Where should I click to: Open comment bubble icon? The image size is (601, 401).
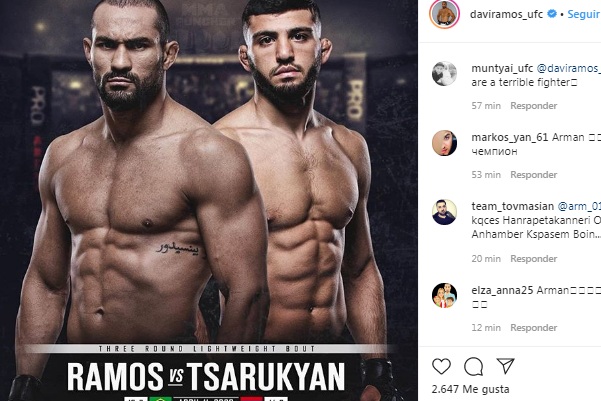pyautogui.click(x=473, y=366)
